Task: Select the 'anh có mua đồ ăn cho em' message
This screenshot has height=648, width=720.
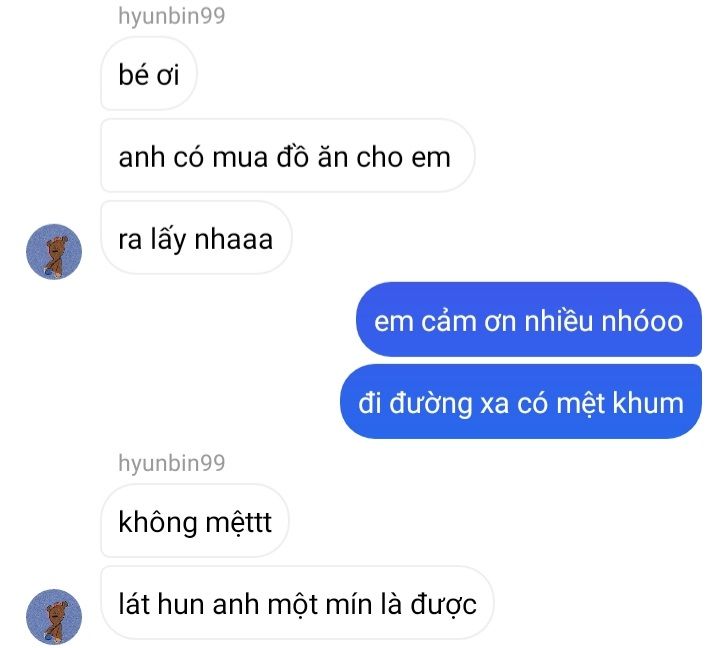Action: click(287, 156)
